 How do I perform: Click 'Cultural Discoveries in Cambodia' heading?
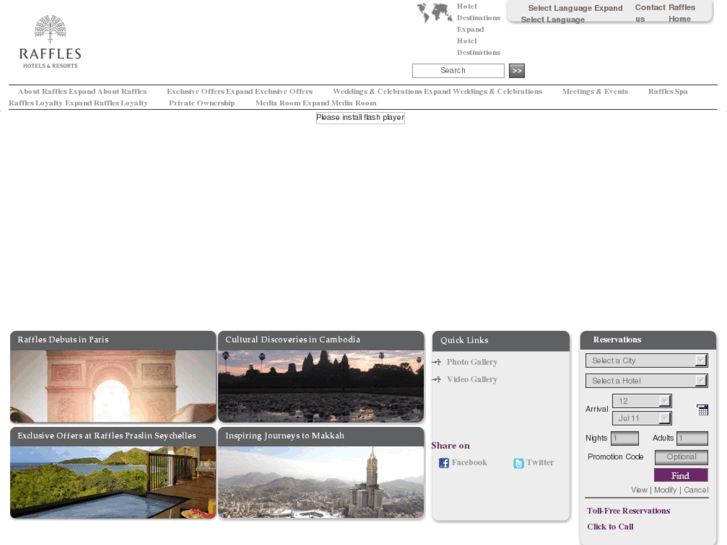tap(293, 340)
